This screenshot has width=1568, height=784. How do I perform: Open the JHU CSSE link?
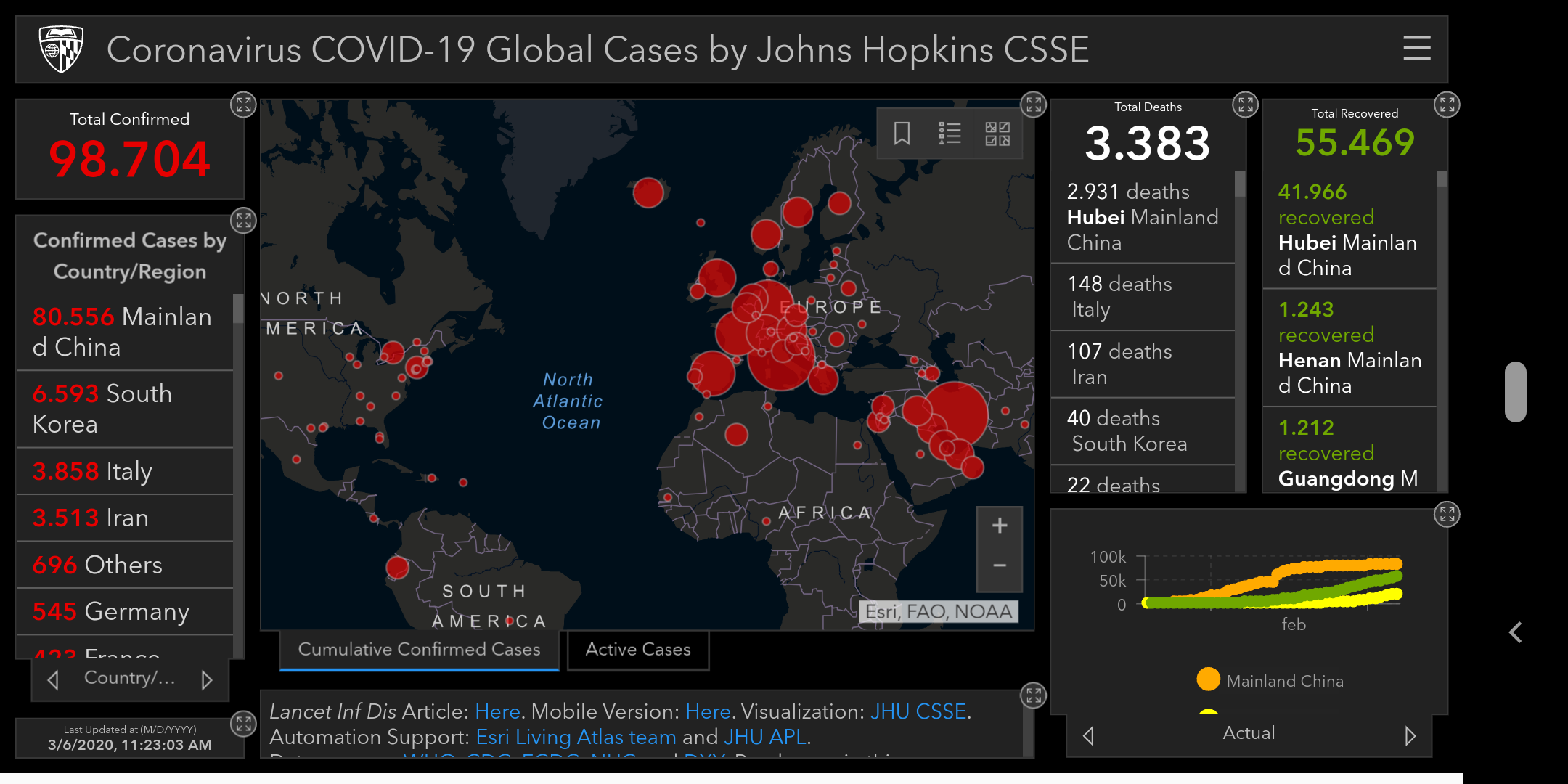click(x=918, y=711)
